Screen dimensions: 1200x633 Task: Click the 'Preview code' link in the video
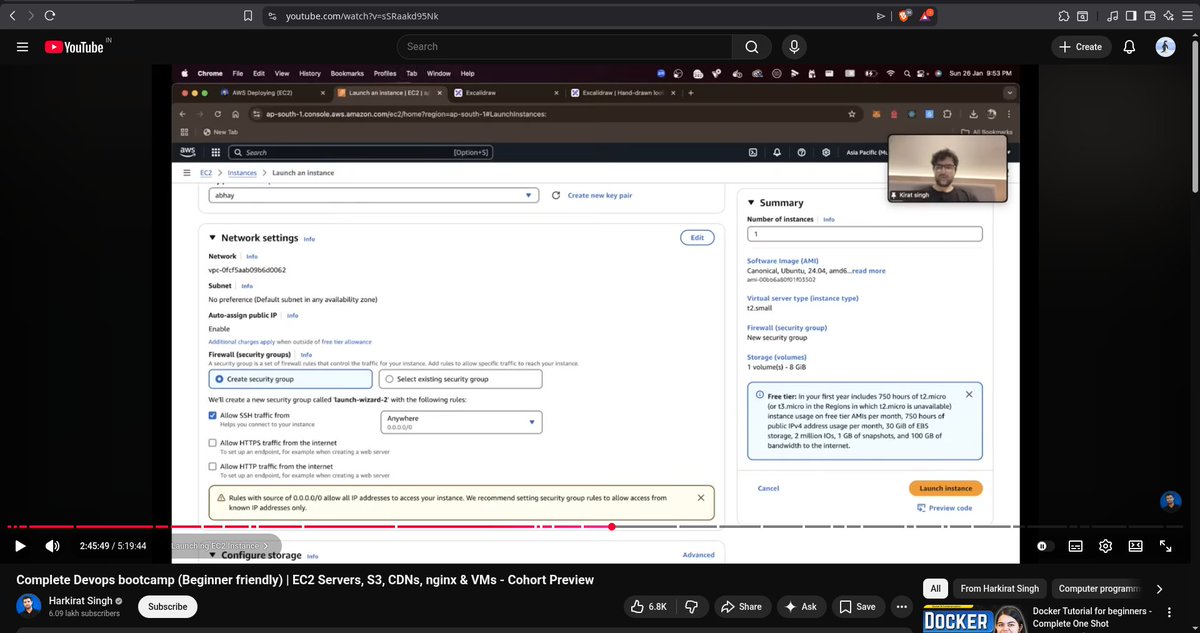[944, 508]
